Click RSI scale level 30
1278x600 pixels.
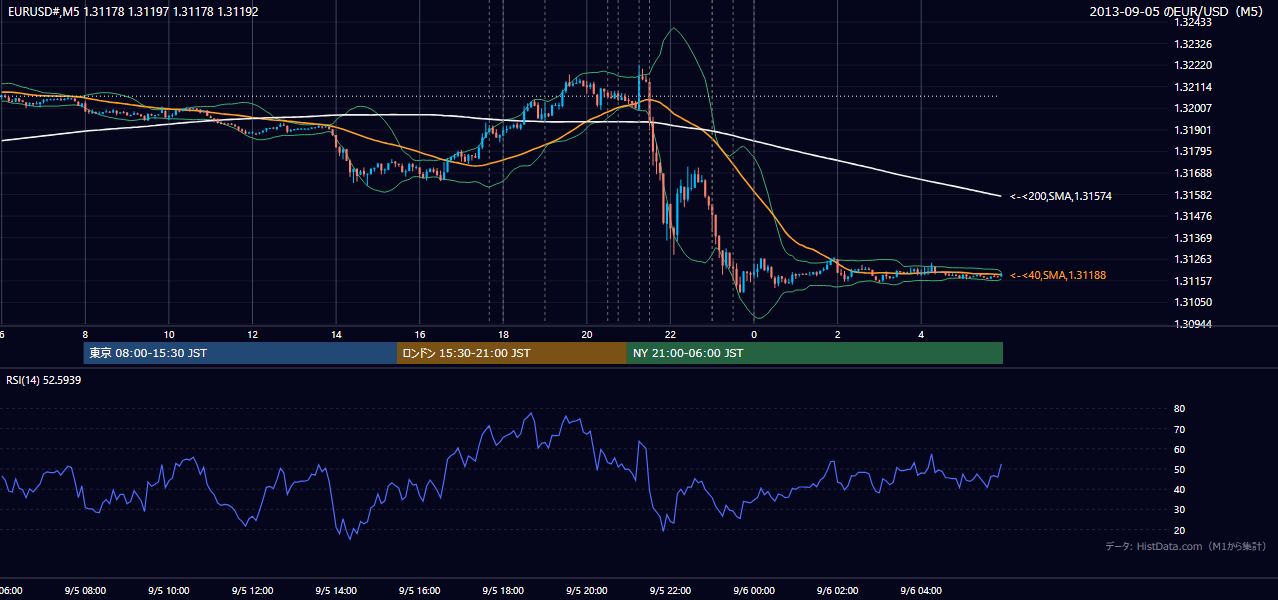point(1180,510)
